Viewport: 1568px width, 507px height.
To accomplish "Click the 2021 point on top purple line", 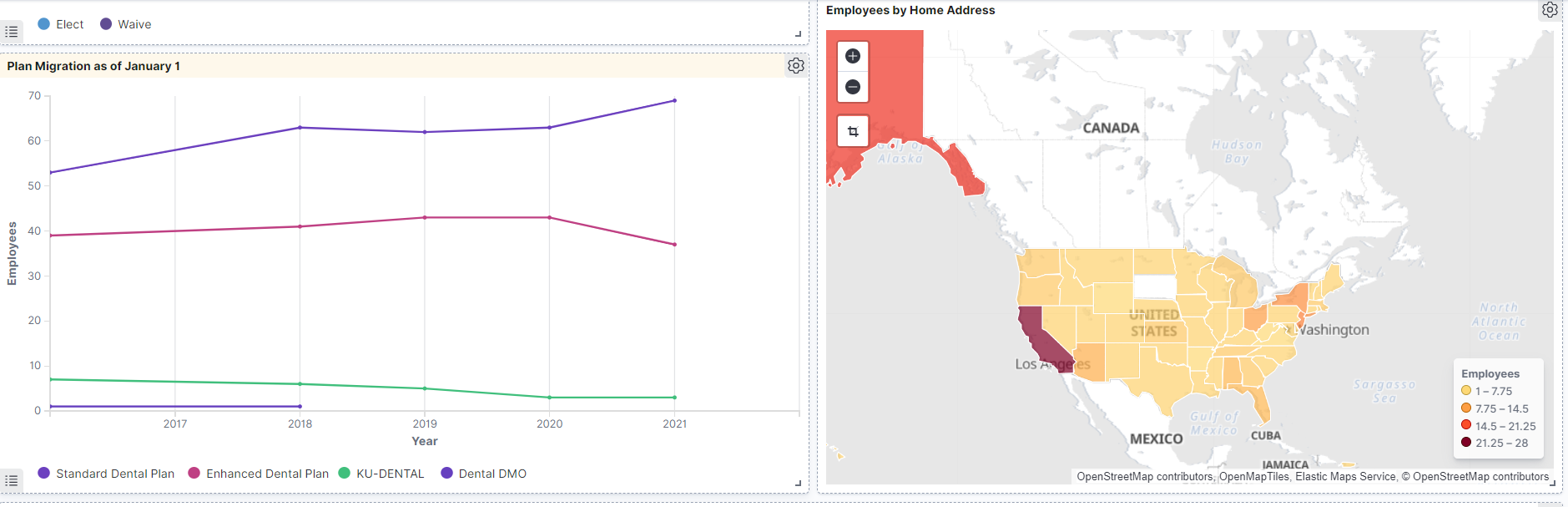I will click(674, 101).
